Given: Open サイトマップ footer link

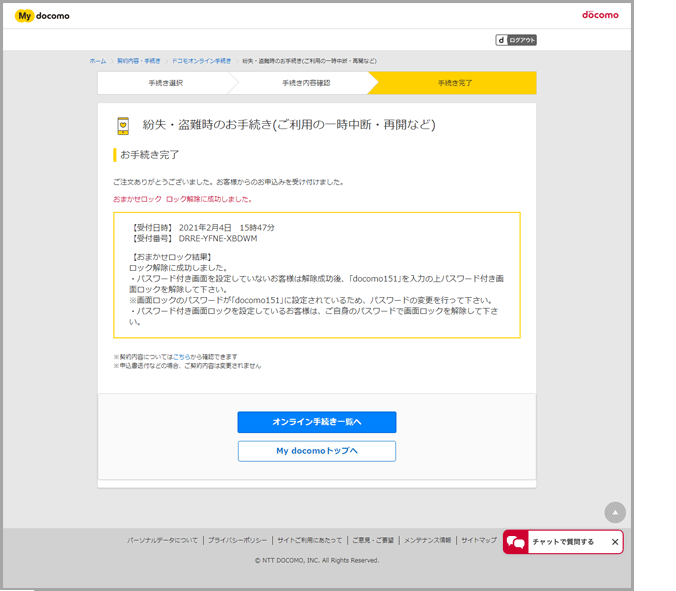Looking at the screenshot, I should 478,540.
